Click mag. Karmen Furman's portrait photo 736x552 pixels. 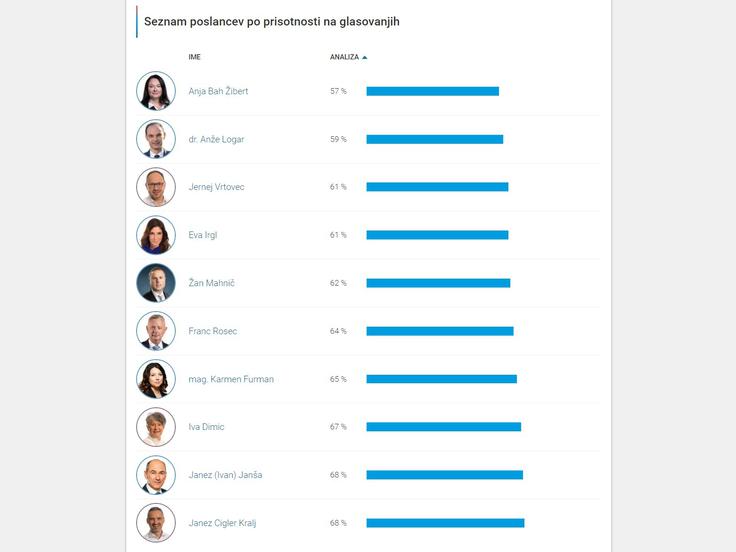tap(156, 379)
